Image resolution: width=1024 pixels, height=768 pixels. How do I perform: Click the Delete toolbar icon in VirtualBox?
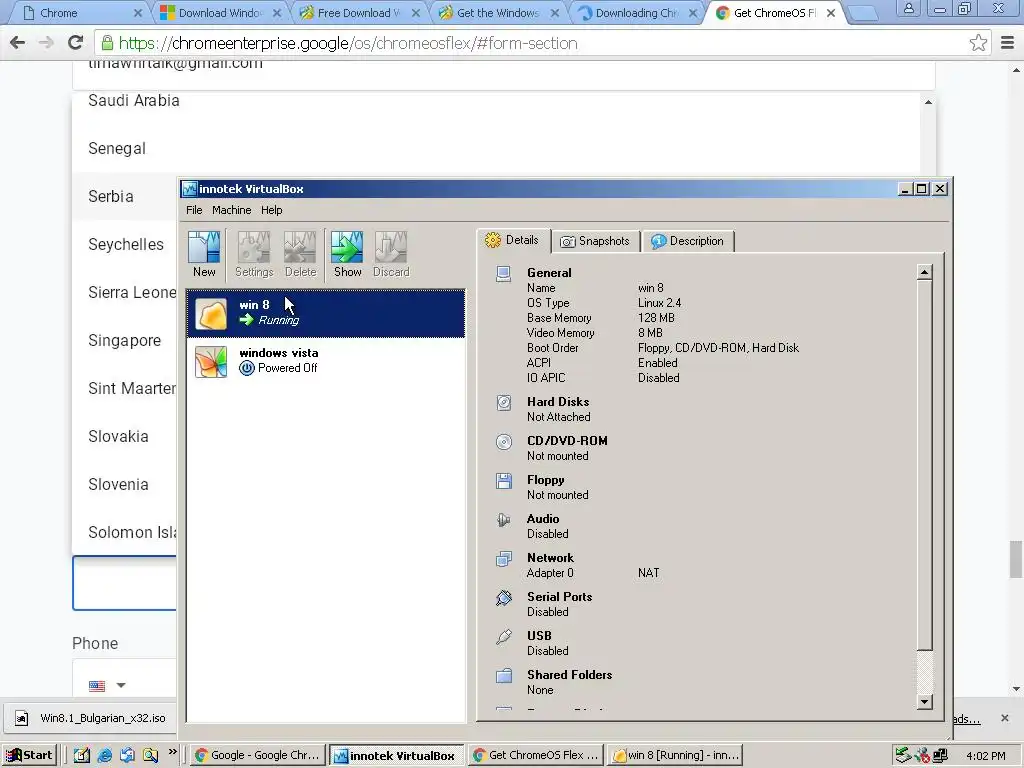click(x=300, y=255)
